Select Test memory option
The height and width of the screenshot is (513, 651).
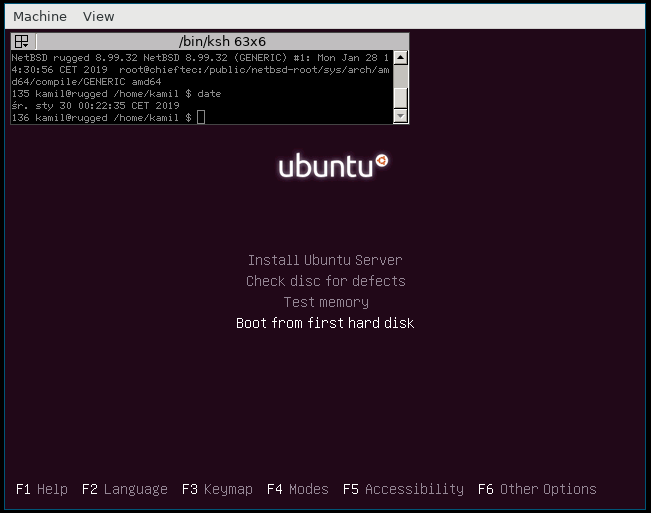[326, 302]
